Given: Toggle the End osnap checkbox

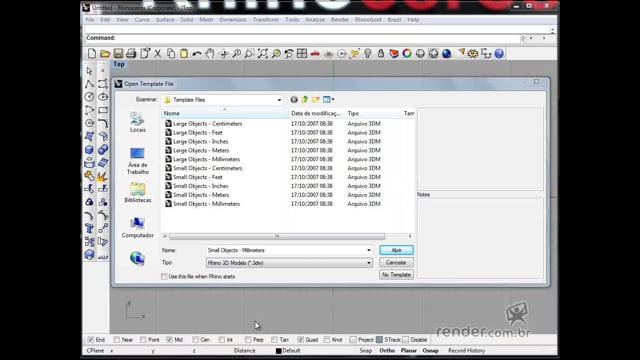Looking at the screenshot, I should (x=91, y=340).
